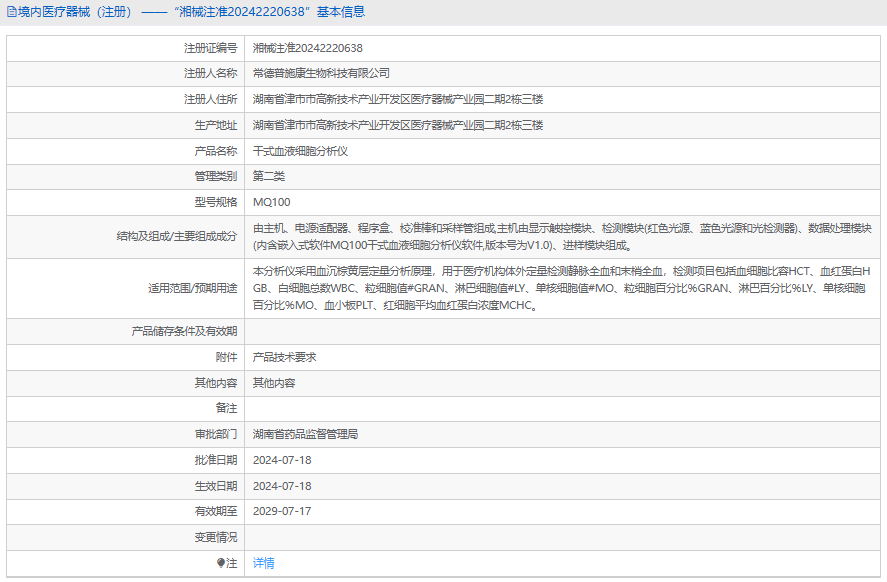The height and width of the screenshot is (582, 887).
Task: Click the 有效期至 label
Action: tap(216, 511)
